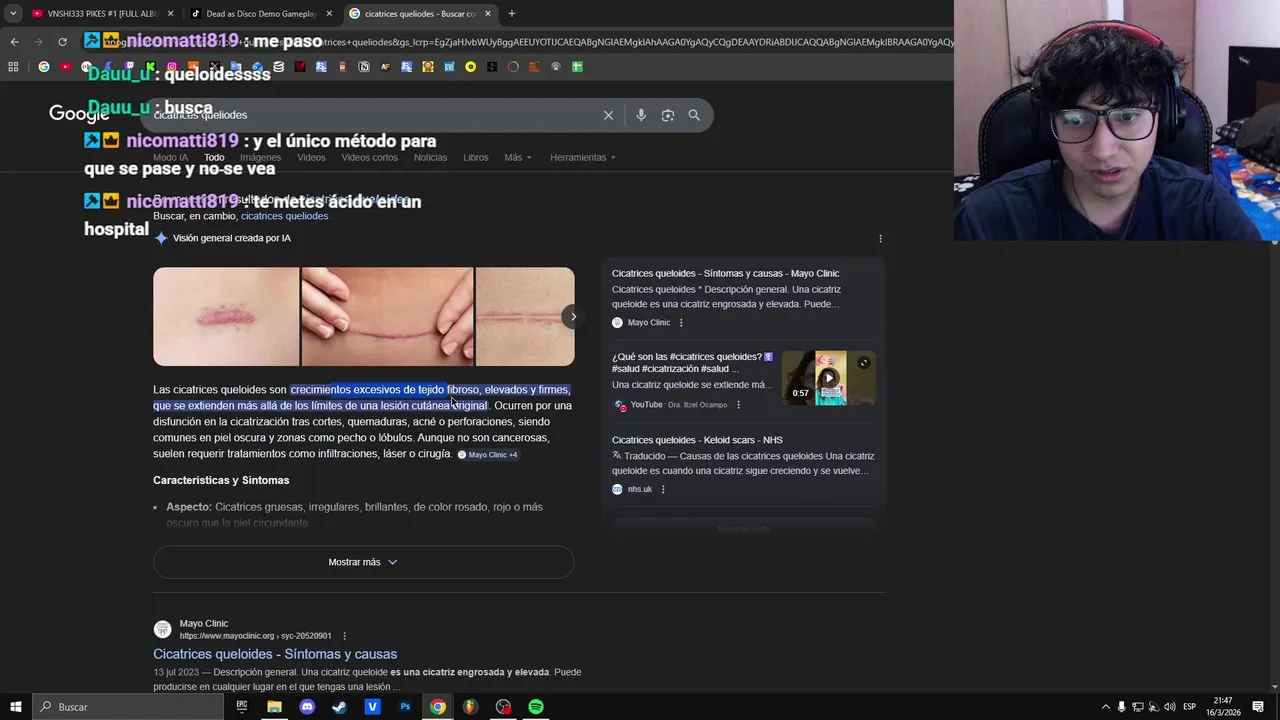Click the taskbar Buscar search box
Image resolution: width=1280 pixels, height=720 pixels.
128,707
